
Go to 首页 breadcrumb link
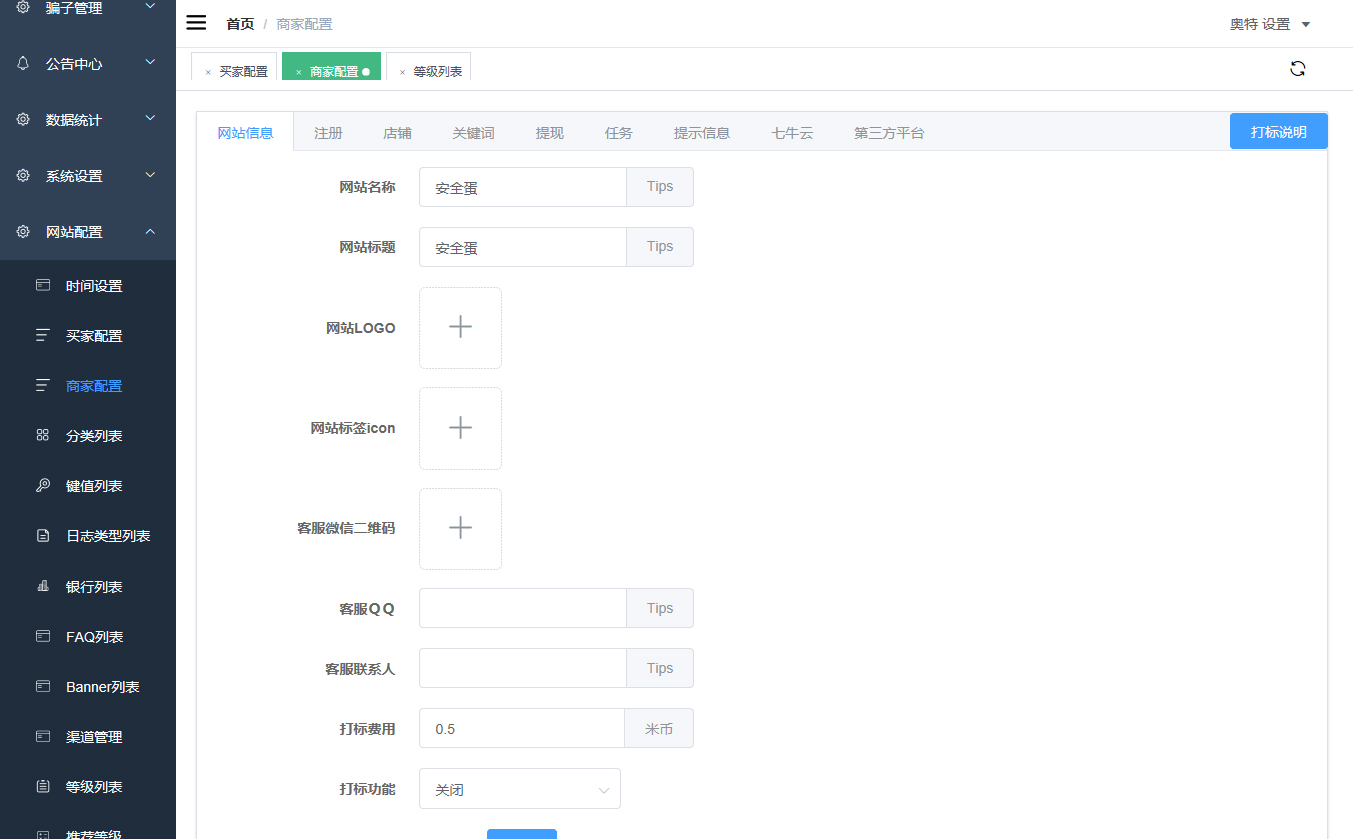[240, 24]
